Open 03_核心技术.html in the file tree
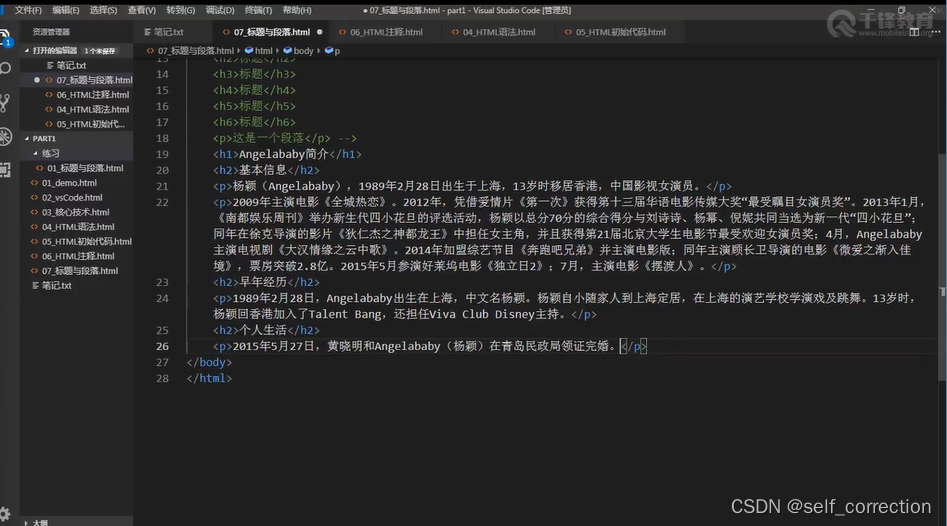Image resolution: width=947 pixels, height=526 pixels. pos(75,212)
